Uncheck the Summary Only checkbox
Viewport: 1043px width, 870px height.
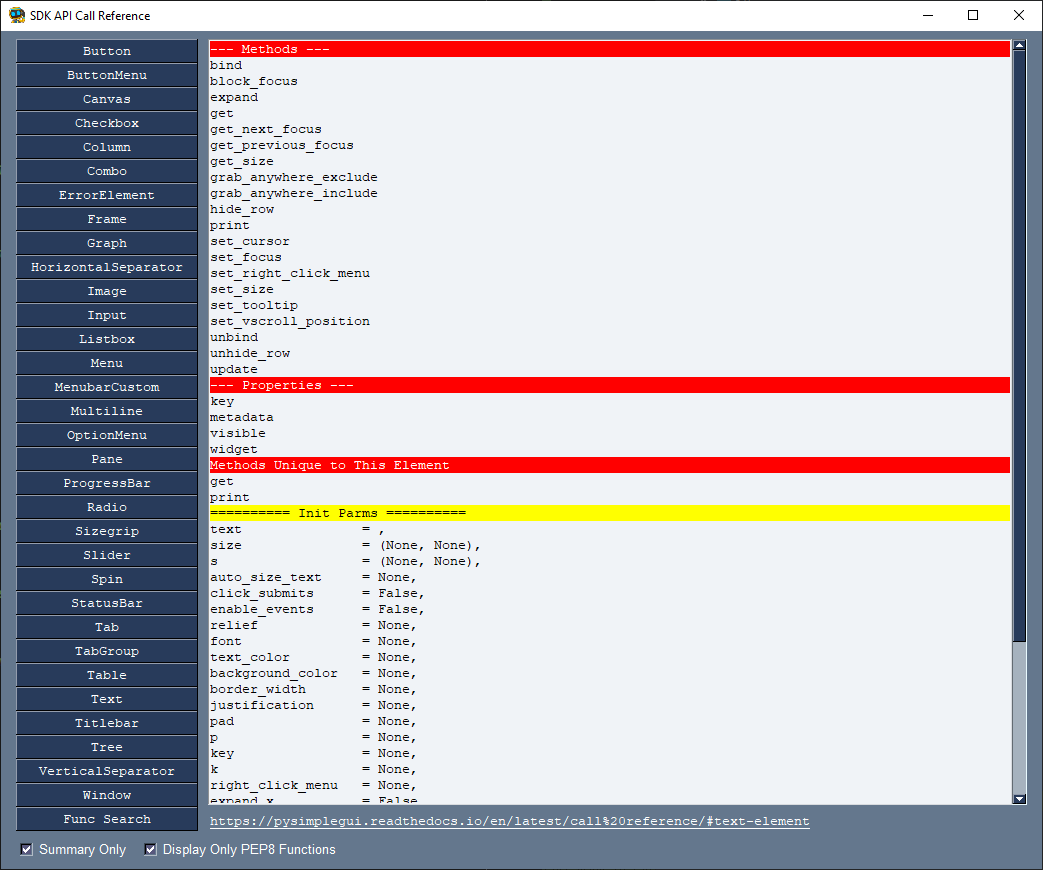tap(25, 849)
